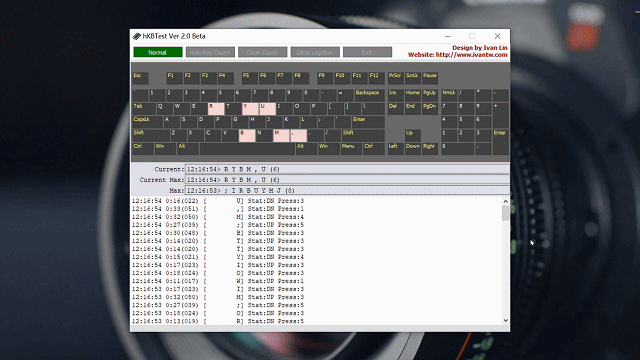Close the hKBTest window

[498, 36]
